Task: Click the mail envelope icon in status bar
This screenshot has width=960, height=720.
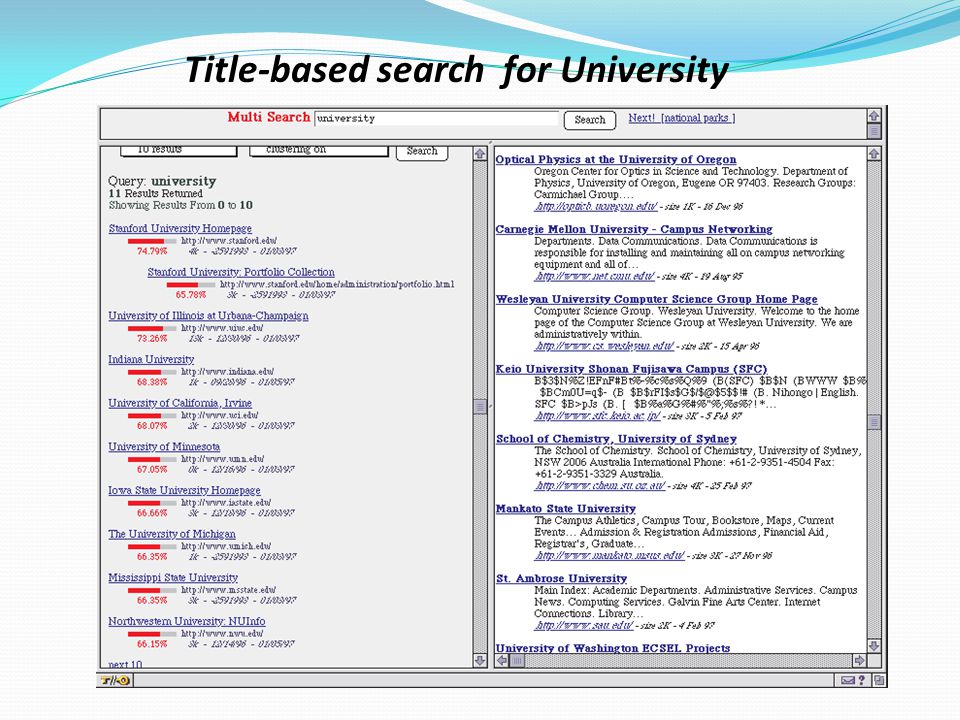Action: [x=847, y=680]
